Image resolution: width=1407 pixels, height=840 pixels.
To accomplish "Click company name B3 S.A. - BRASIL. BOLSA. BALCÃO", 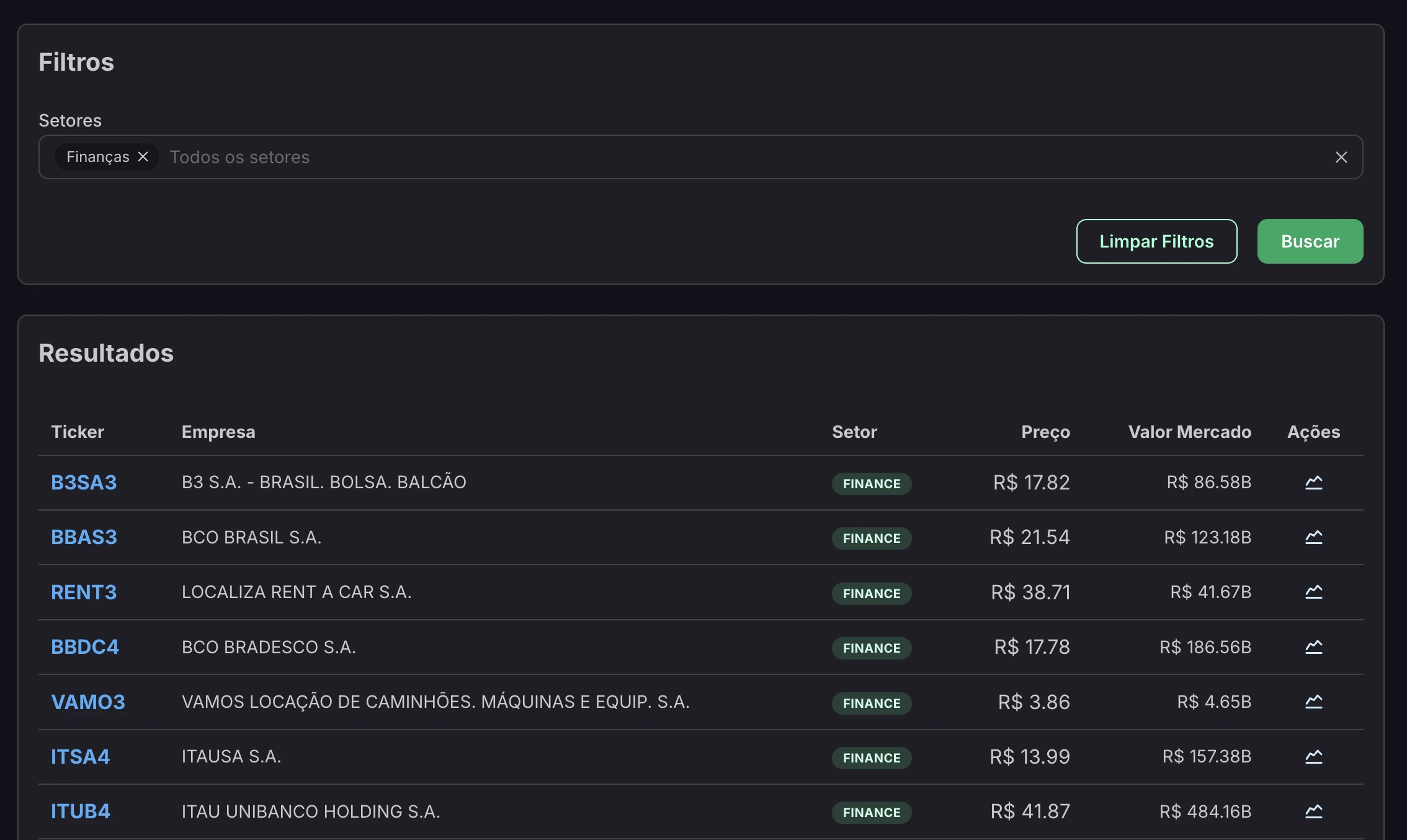I will [324, 482].
